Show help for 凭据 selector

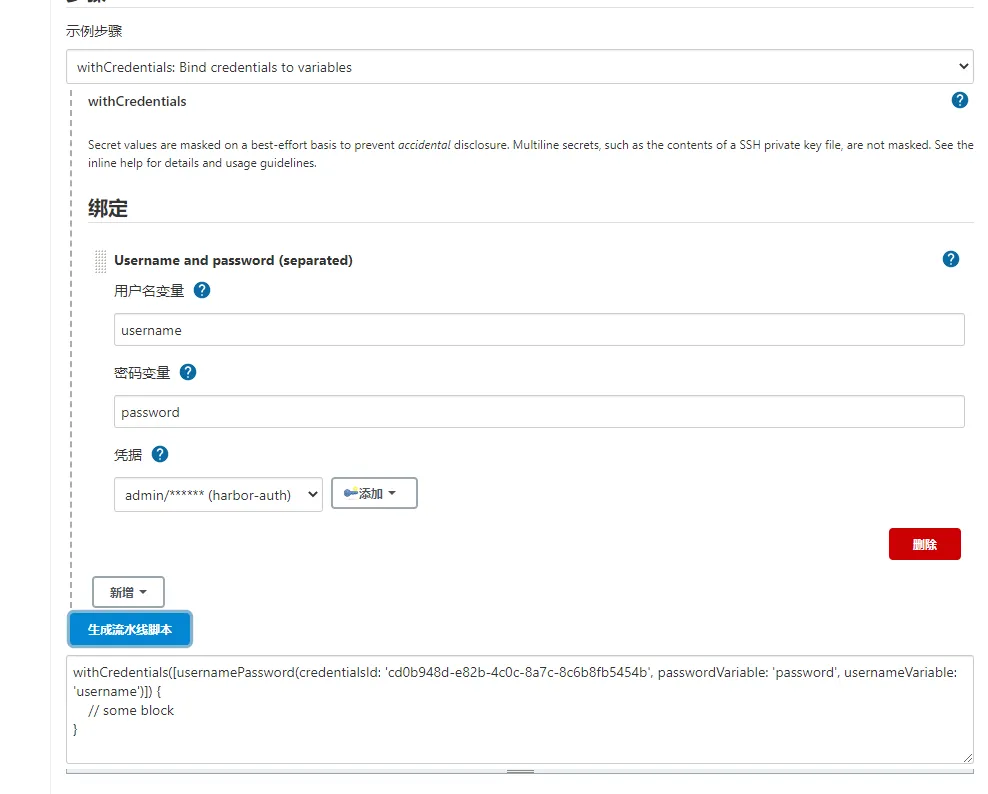(x=160, y=454)
